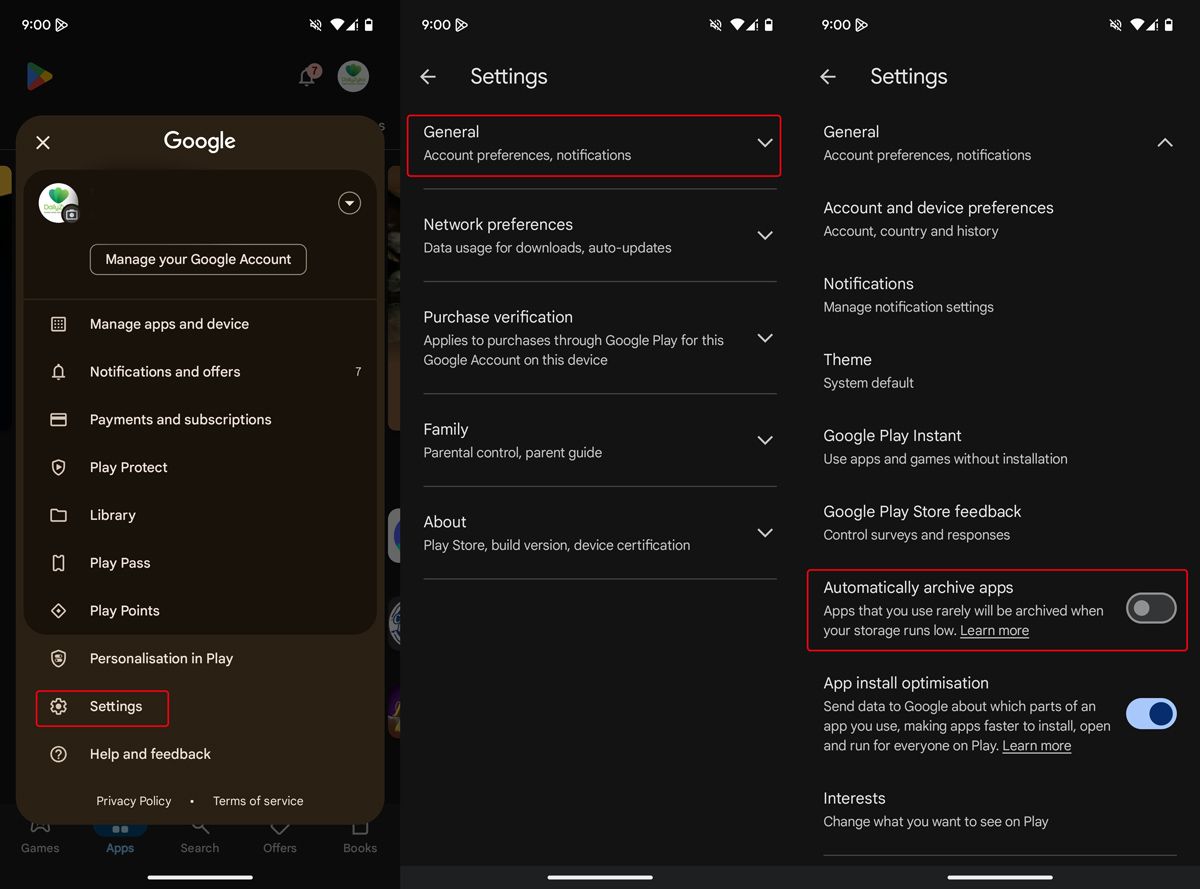The width and height of the screenshot is (1200, 889).
Task: Expand the Family settings section
Action: (598, 440)
